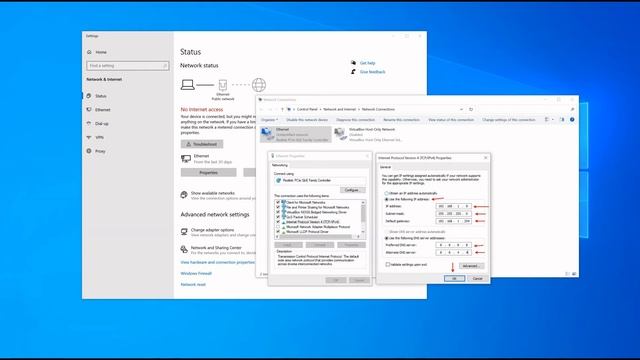Viewport: 640px width, 360px height.
Task: Click the IP address input field
Action: point(454,207)
